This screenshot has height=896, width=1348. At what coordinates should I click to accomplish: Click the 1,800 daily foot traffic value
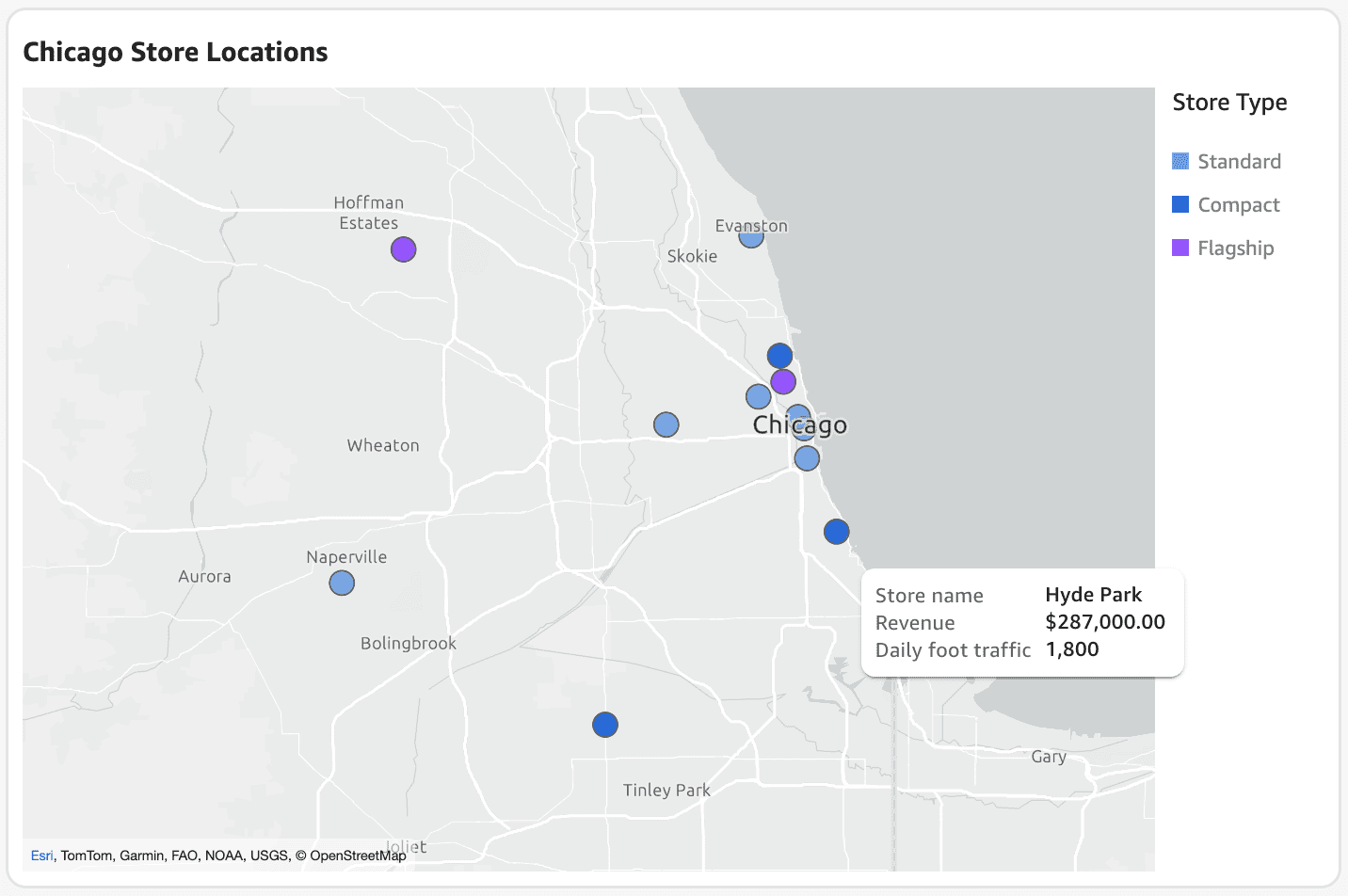(x=1072, y=649)
